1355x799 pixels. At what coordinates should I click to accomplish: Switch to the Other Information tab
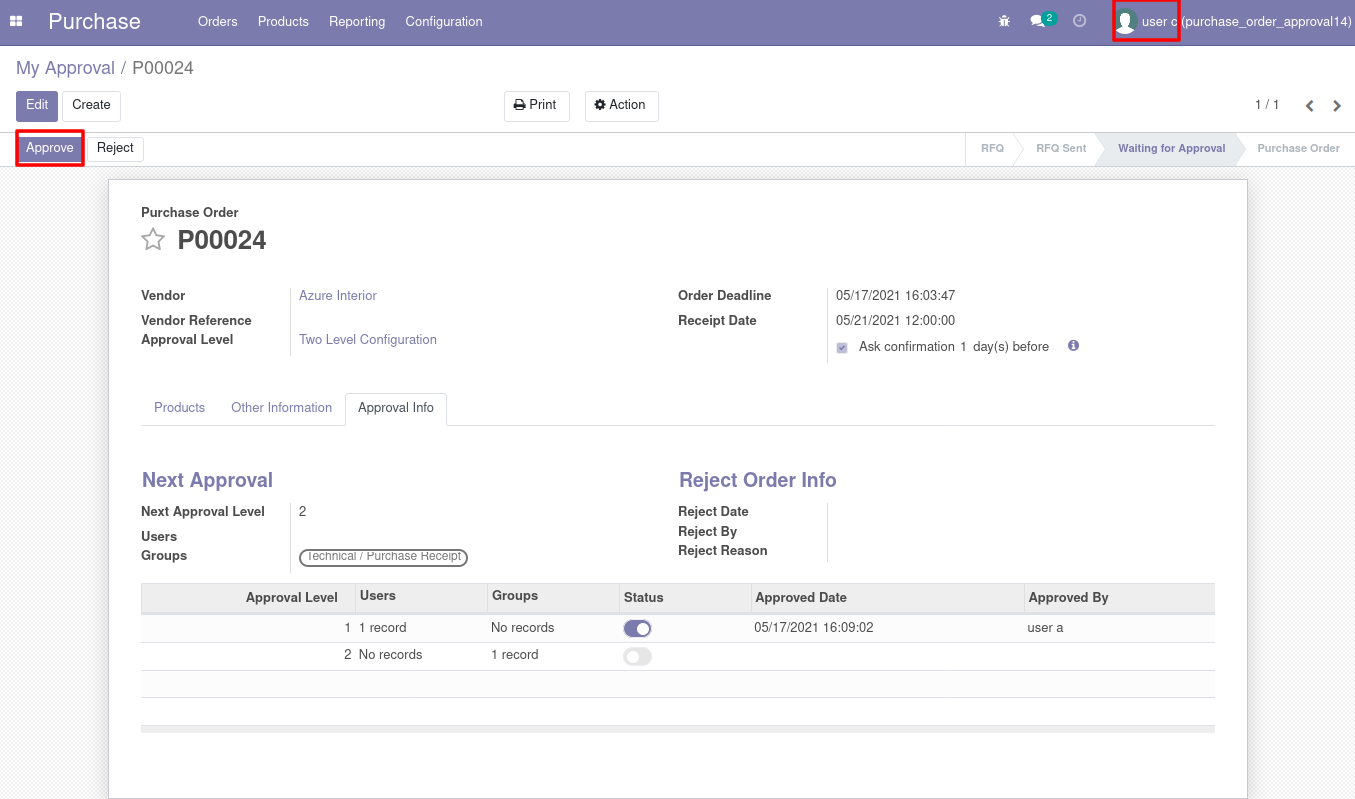[x=281, y=408]
